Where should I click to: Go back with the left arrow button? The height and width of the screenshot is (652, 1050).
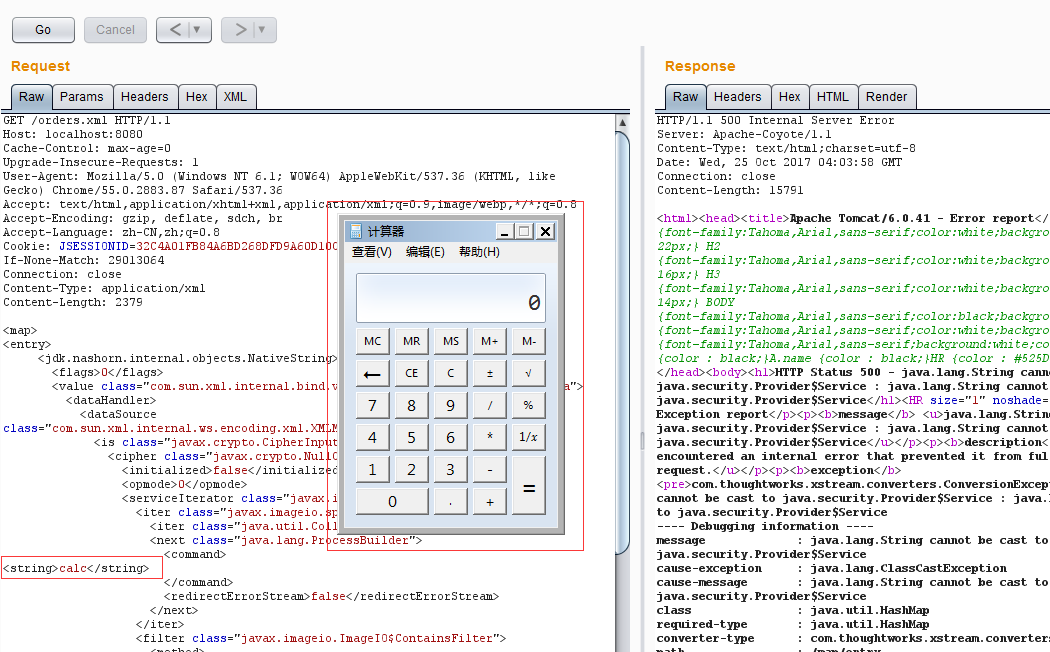coord(174,30)
